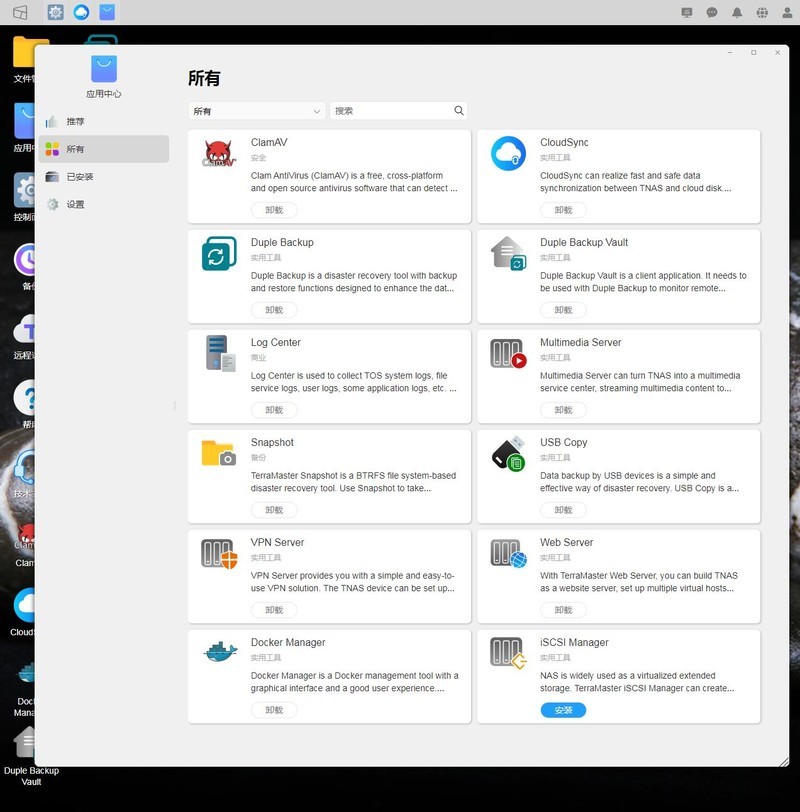Select the Duple Backup app icon
The height and width of the screenshot is (812, 800).
[x=219, y=253]
